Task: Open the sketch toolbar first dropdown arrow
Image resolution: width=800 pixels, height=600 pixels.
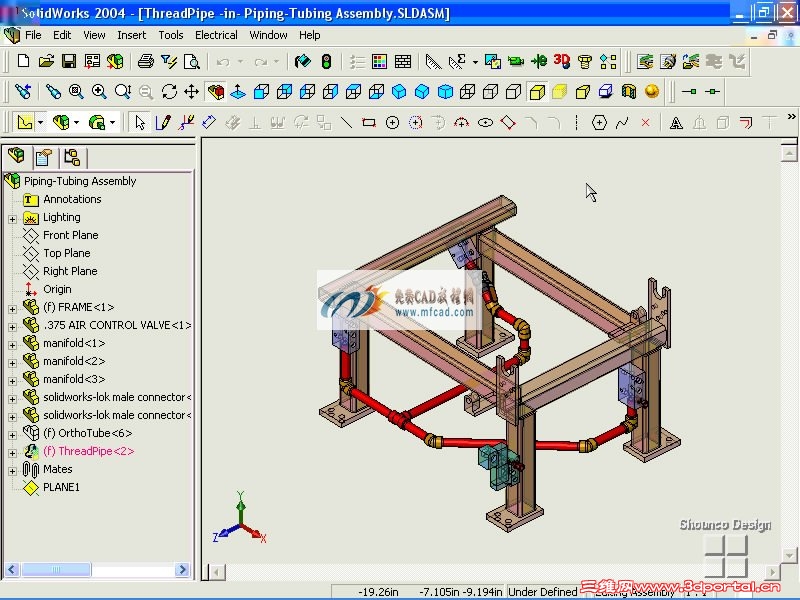Action: click(x=40, y=122)
